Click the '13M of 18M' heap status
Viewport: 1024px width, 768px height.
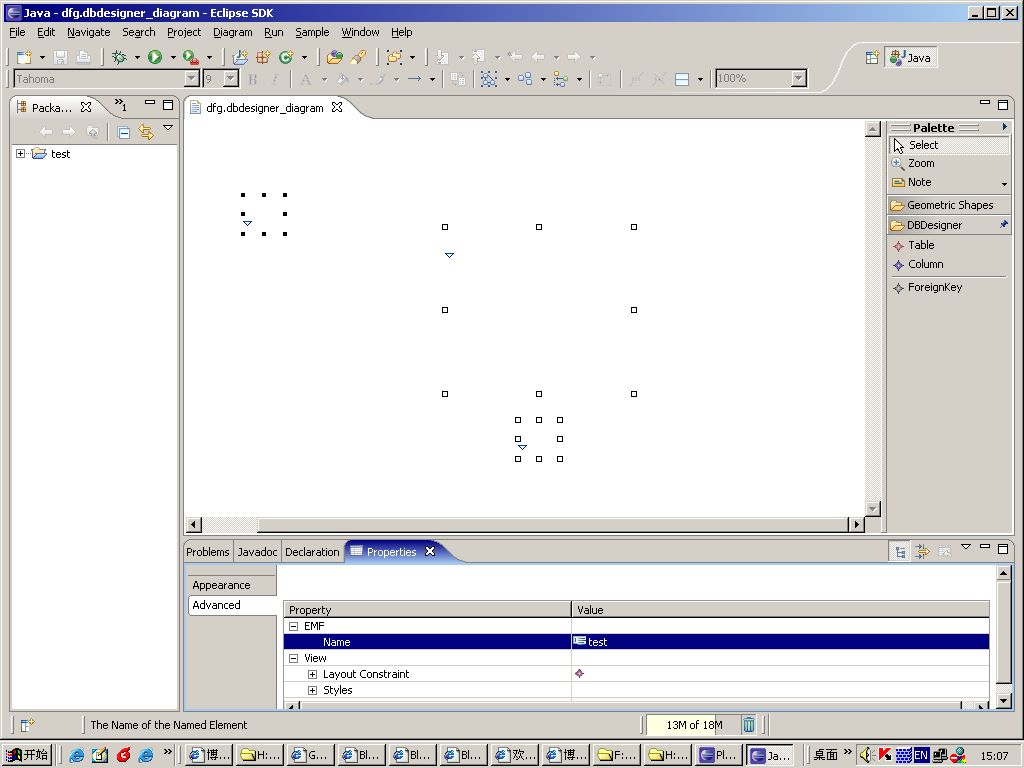[694, 725]
